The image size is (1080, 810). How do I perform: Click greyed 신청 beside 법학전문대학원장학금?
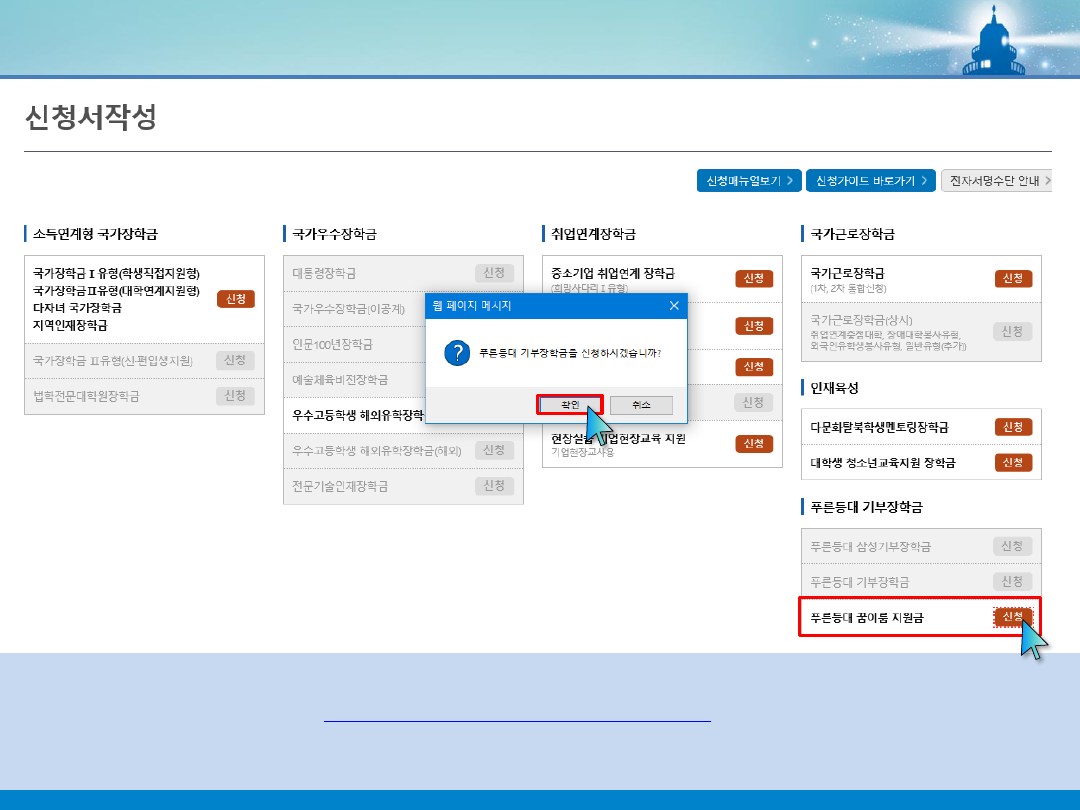point(235,396)
